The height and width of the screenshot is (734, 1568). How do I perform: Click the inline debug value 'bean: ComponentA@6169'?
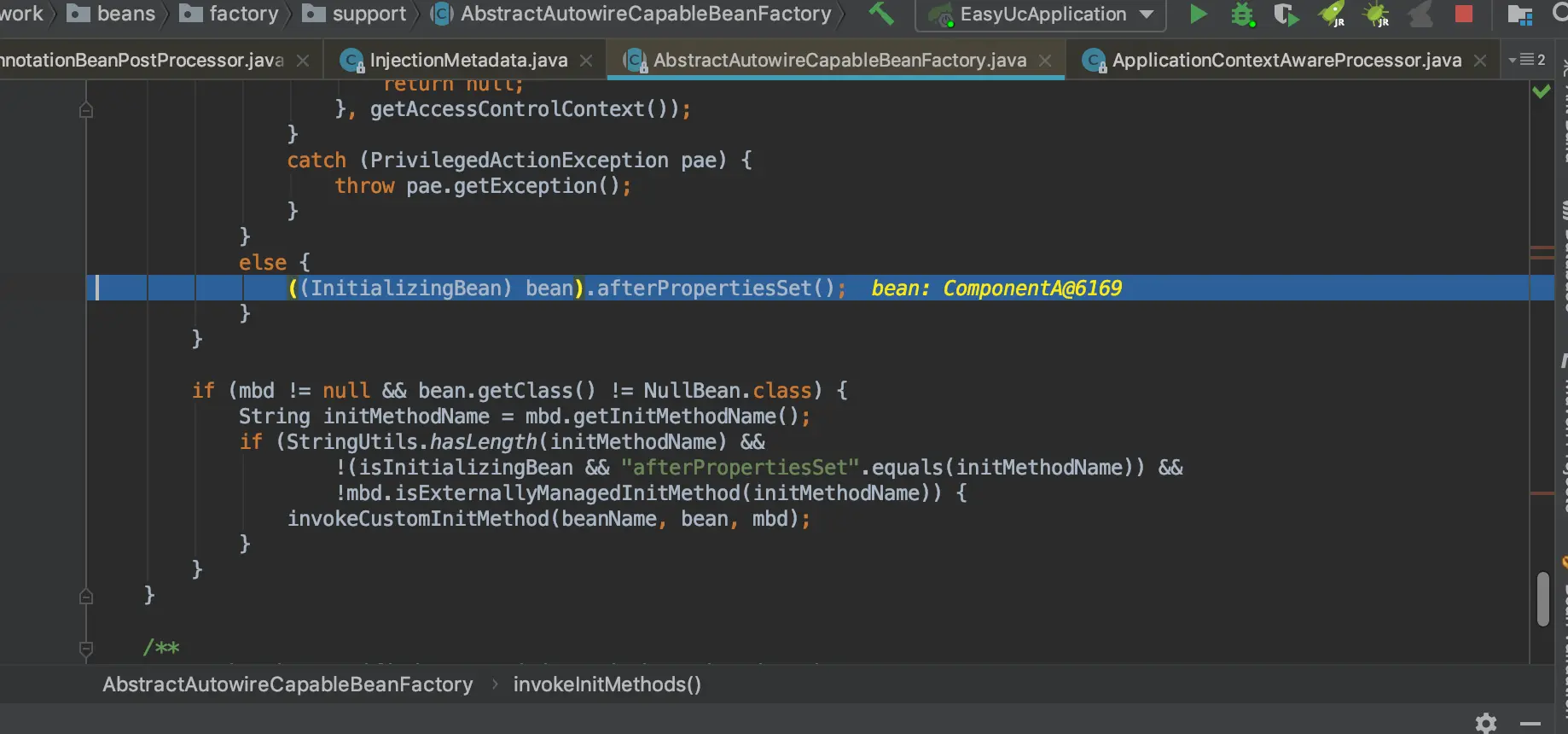click(x=996, y=288)
